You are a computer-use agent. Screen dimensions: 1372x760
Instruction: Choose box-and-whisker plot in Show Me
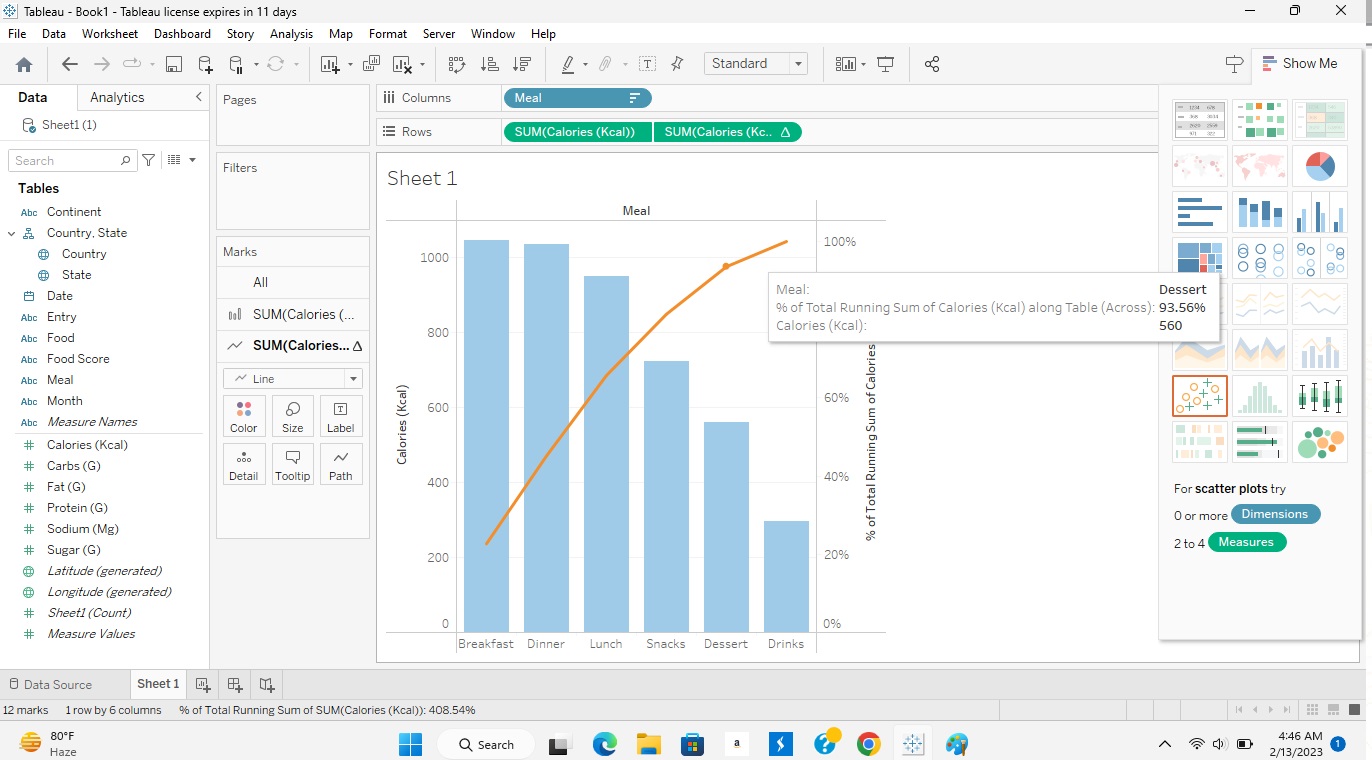[x=1319, y=395]
